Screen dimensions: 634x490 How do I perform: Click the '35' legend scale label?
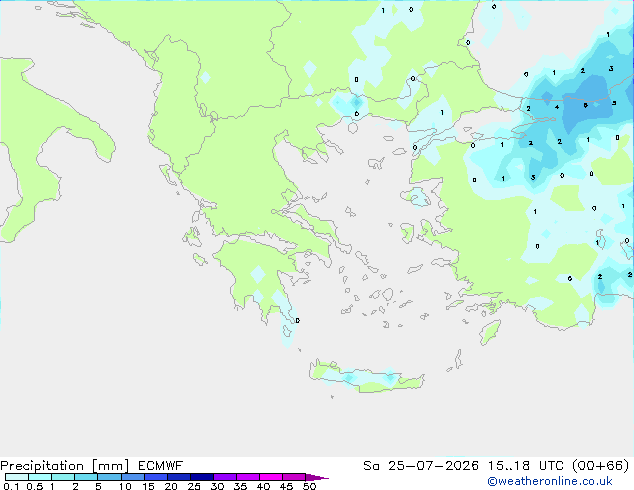pos(240,486)
